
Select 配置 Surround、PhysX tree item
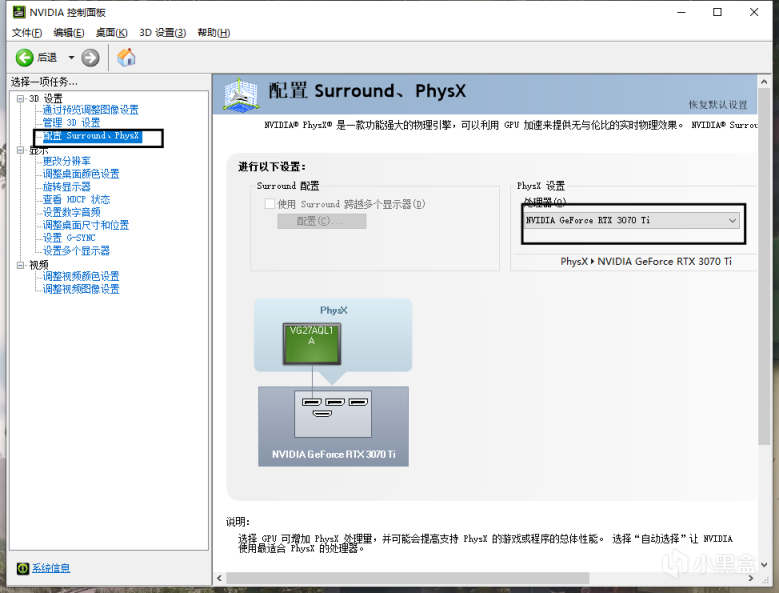pyautogui.click(x=92, y=136)
